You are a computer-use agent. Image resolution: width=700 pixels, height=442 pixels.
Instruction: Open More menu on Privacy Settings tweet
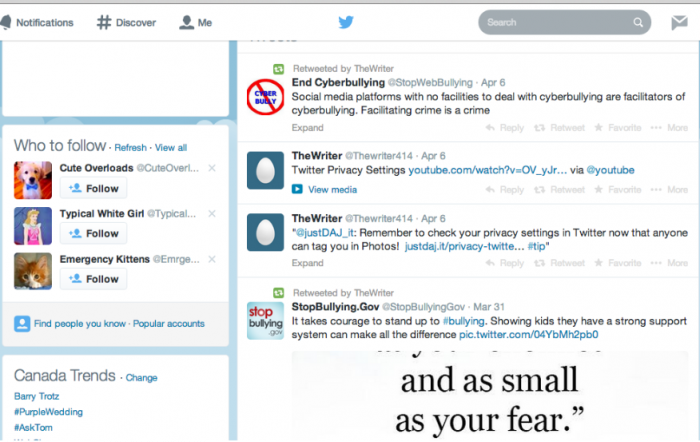[669, 190]
